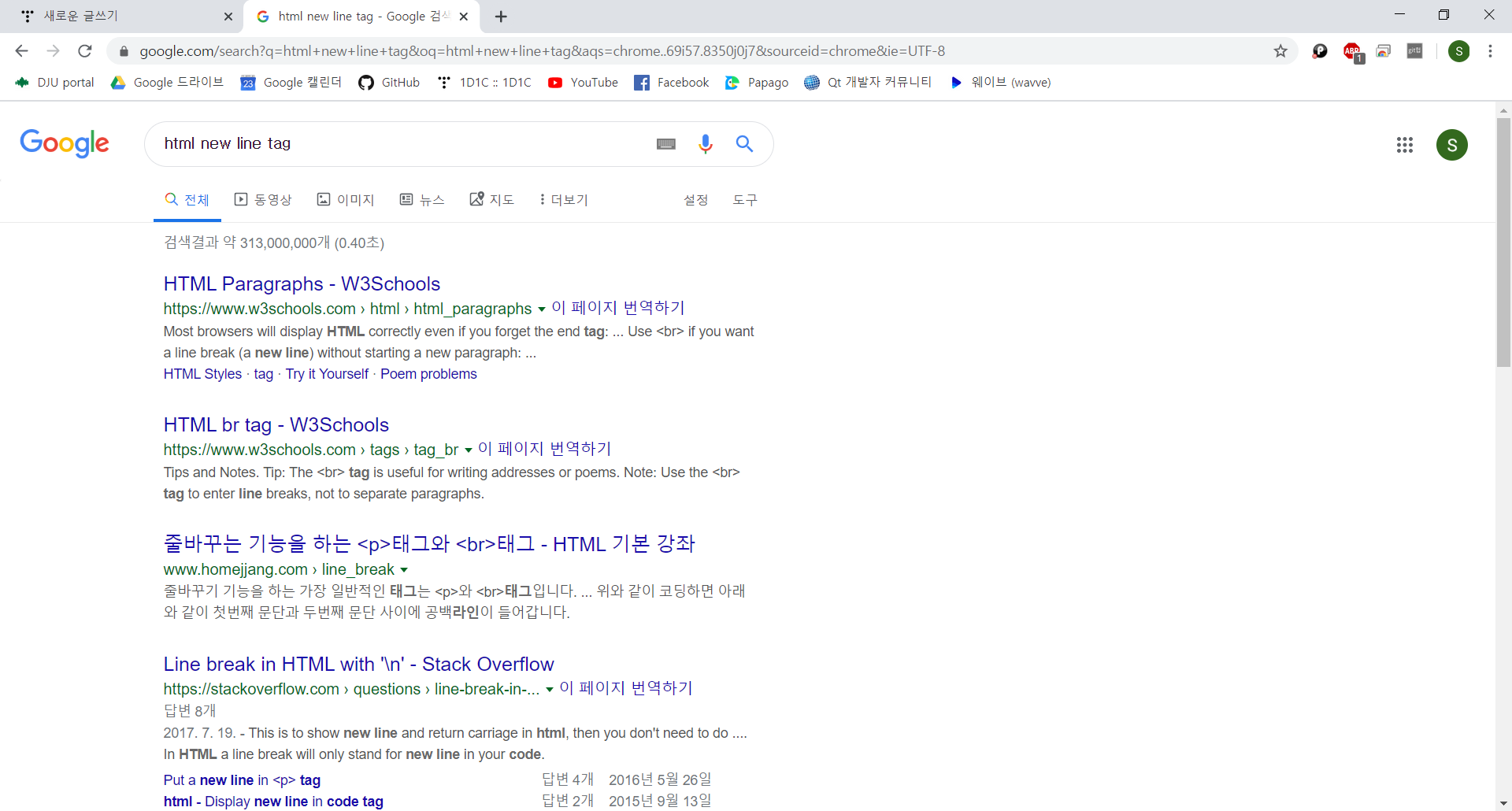Open HTML Paragraphs - W3Schools result

tap(302, 283)
